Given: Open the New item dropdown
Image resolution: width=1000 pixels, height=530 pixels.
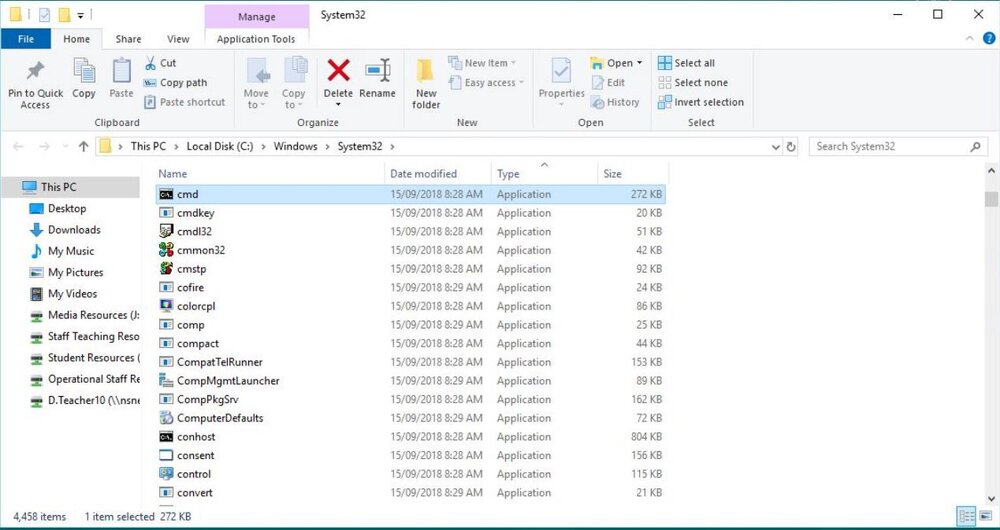Looking at the screenshot, I should tap(482, 63).
